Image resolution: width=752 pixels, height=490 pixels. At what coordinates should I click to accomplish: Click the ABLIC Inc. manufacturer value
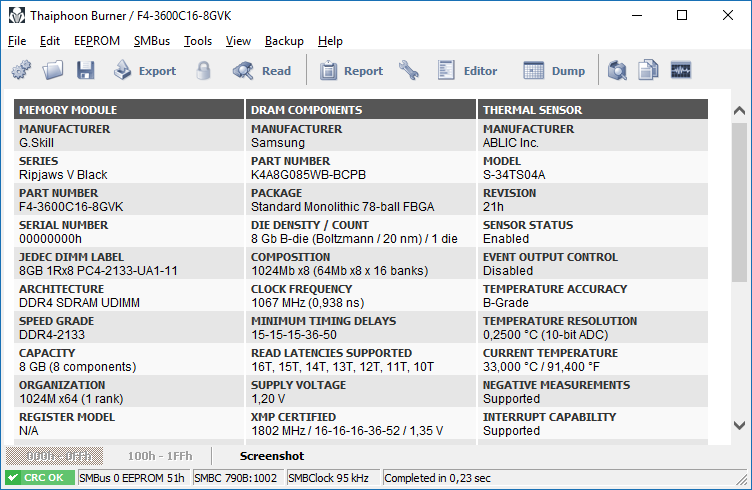pyautogui.click(x=511, y=143)
